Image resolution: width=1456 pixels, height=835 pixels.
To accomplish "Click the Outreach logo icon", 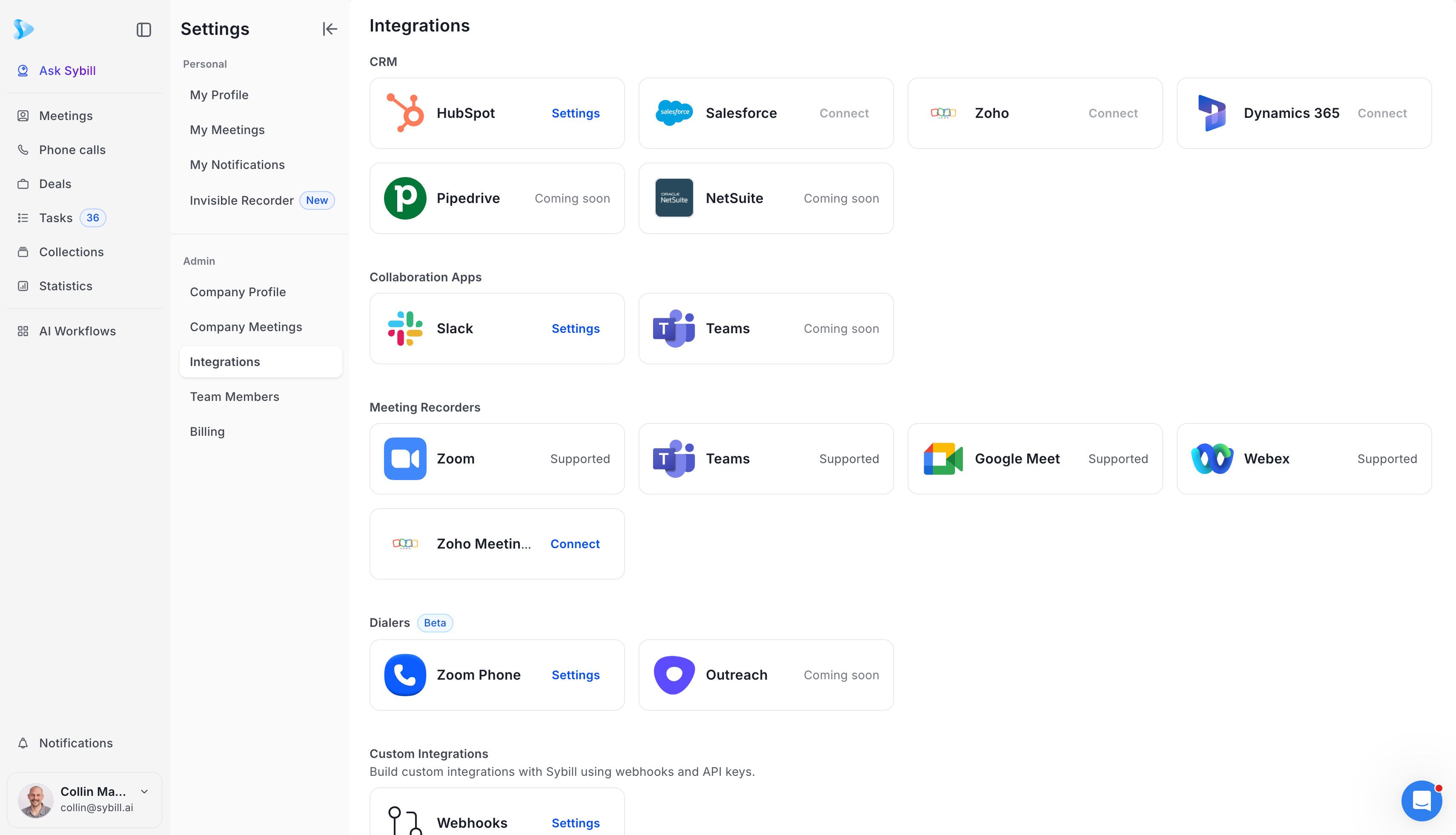I will coord(674,675).
